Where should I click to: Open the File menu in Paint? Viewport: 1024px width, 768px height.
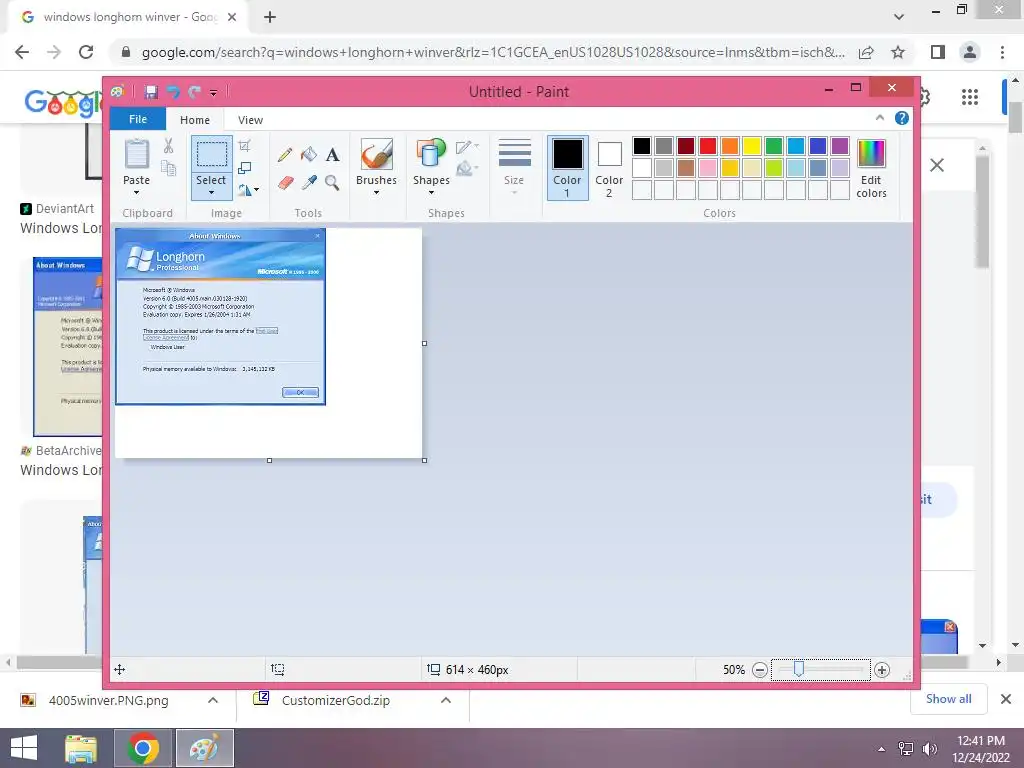click(138, 119)
